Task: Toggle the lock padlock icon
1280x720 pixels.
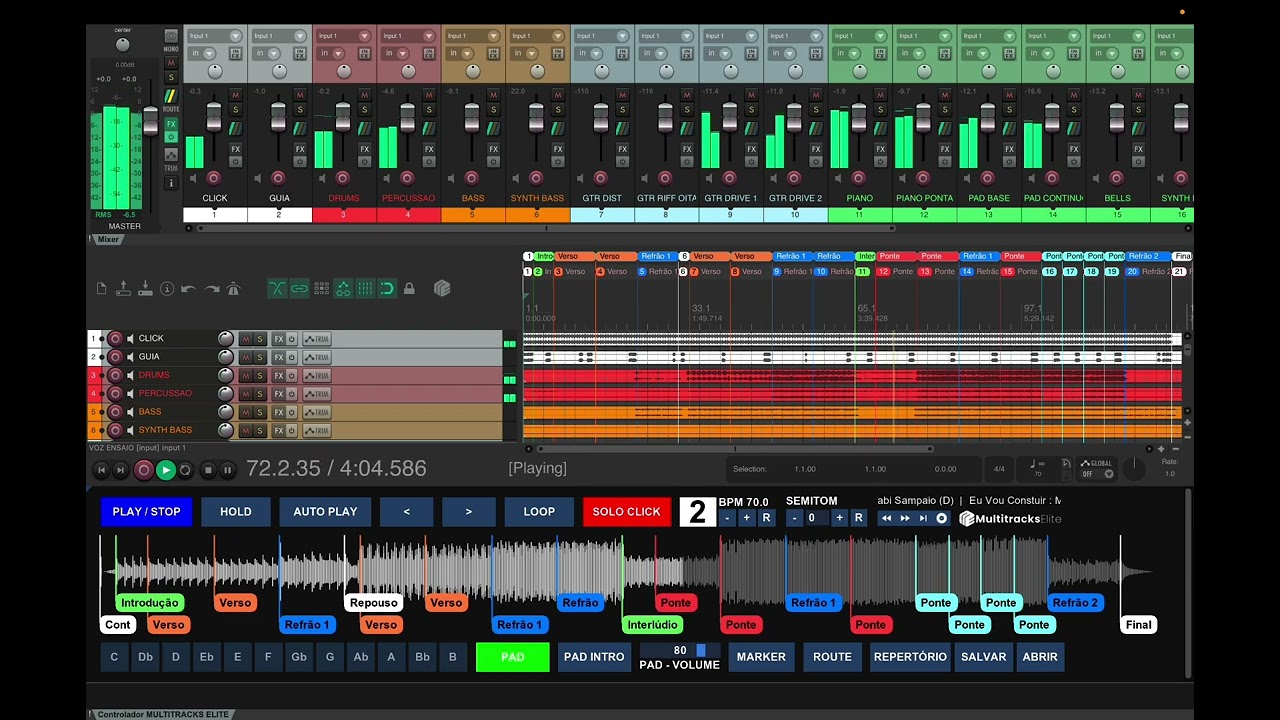Action: 409,289
